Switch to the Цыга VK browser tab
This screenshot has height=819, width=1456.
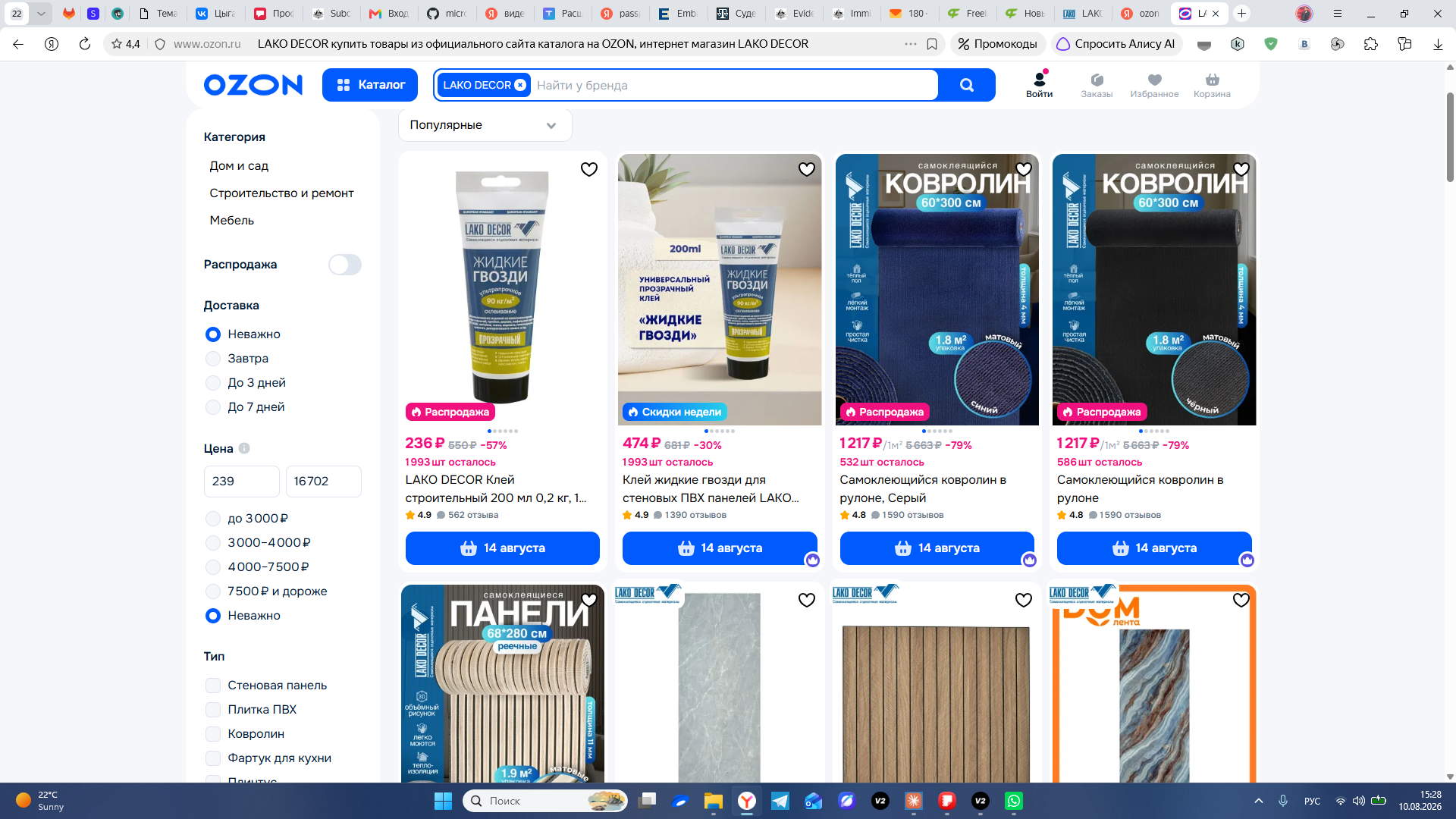(x=216, y=14)
